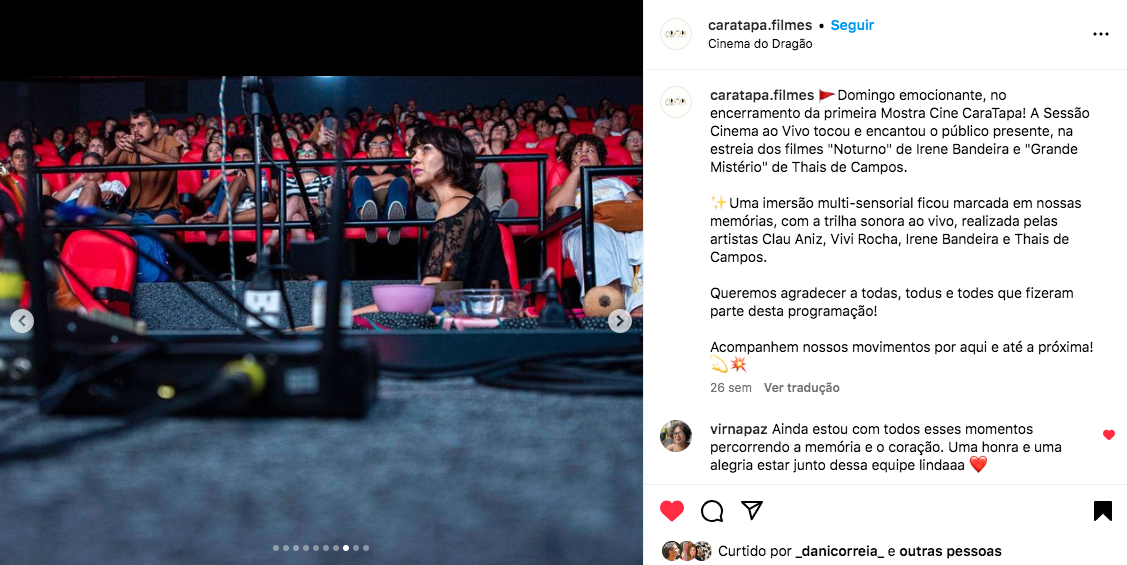The image size is (1127, 565).
Task: Toggle like on virnapaz's comment
Action: pyautogui.click(x=1108, y=435)
